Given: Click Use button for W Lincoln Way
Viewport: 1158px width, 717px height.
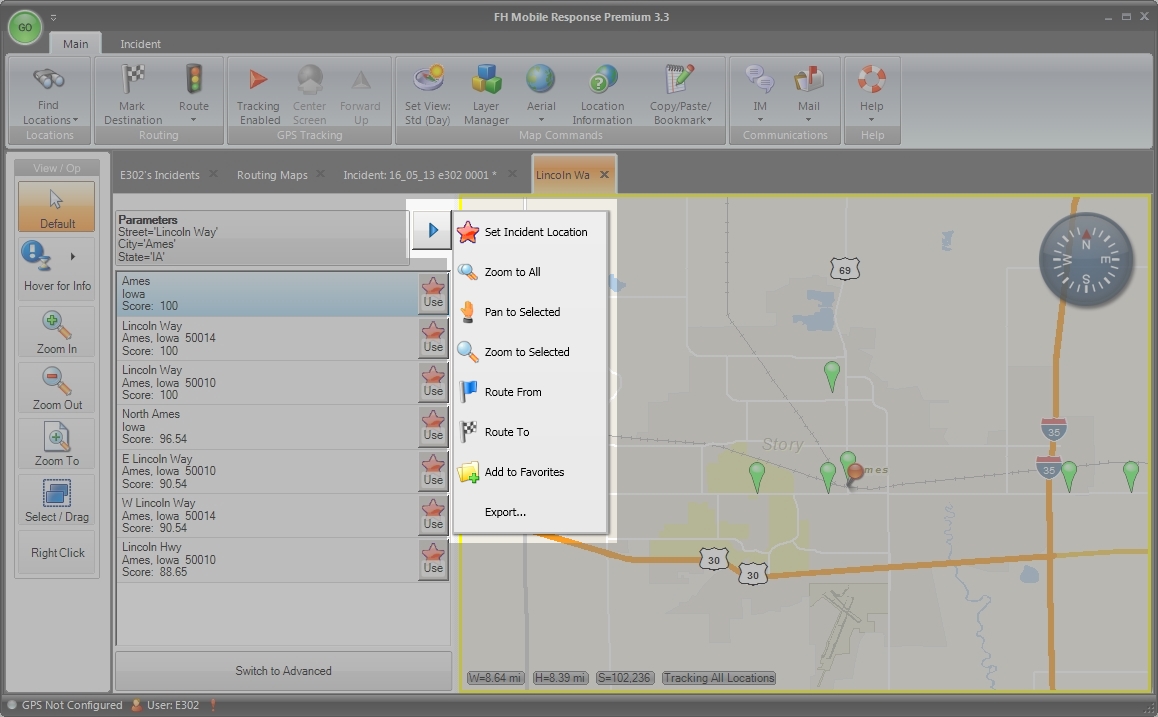Looking at the screenshot, I should 433,515.
